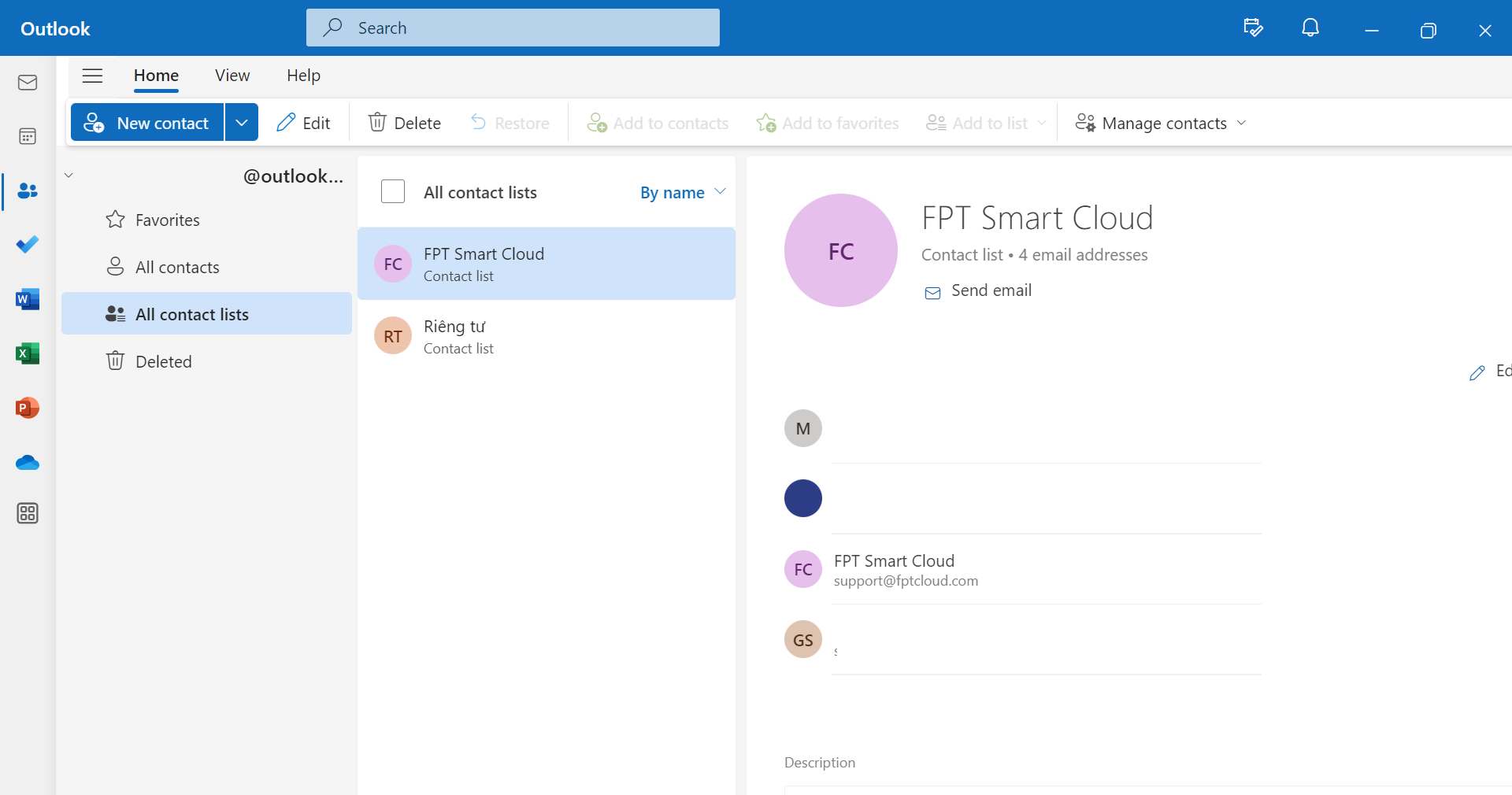Select the Riêng tư contact list row
This screenshot has height=795, width=1512.
[547, 336]
